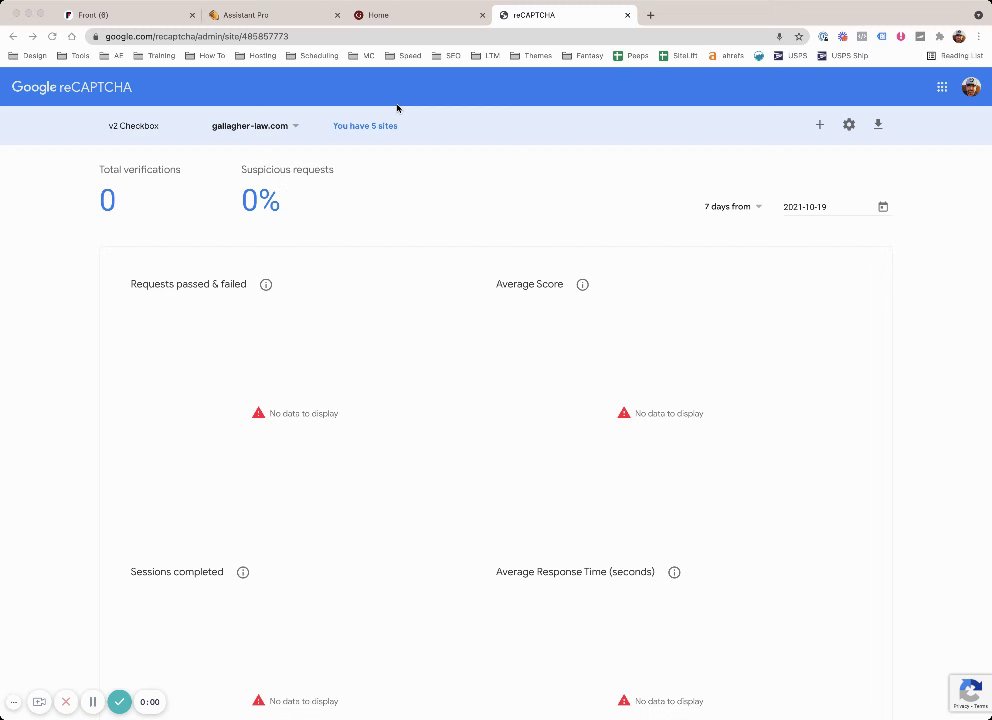Click the 'You have 5 sites' link
992x720 pixels.
click(x=365, y=126)
